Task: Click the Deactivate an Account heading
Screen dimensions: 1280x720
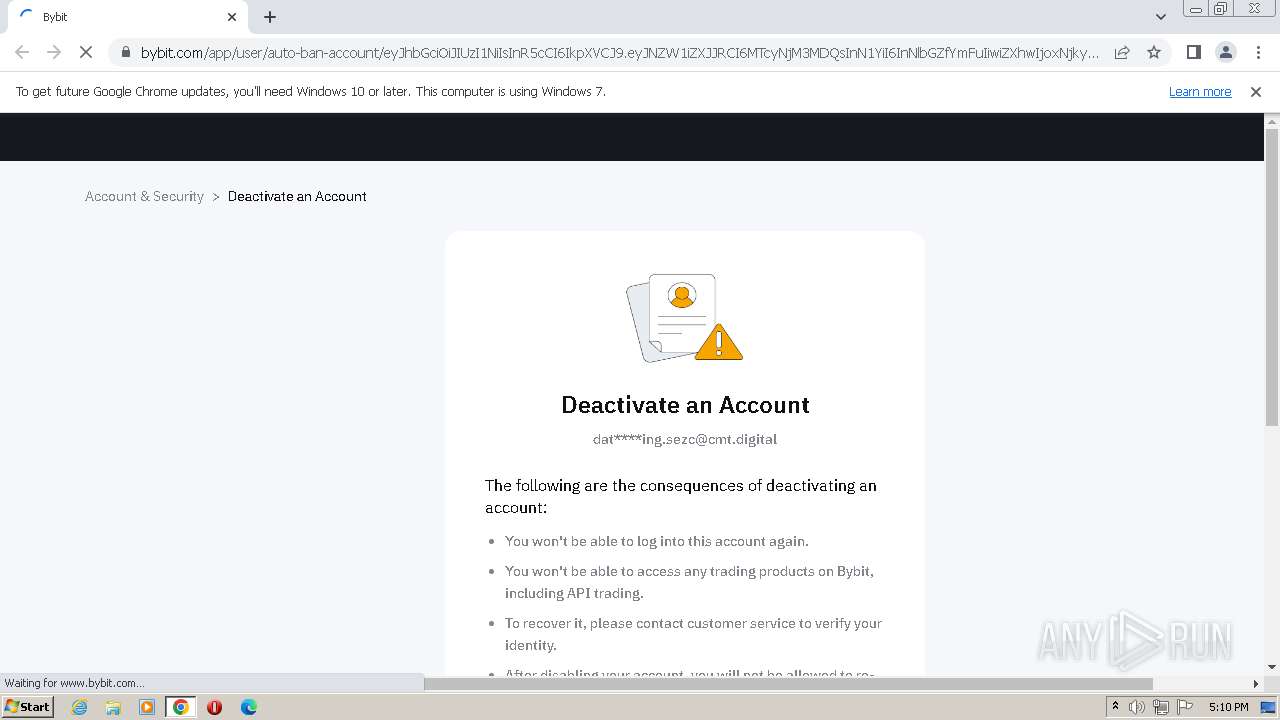Action: [685, 405]
